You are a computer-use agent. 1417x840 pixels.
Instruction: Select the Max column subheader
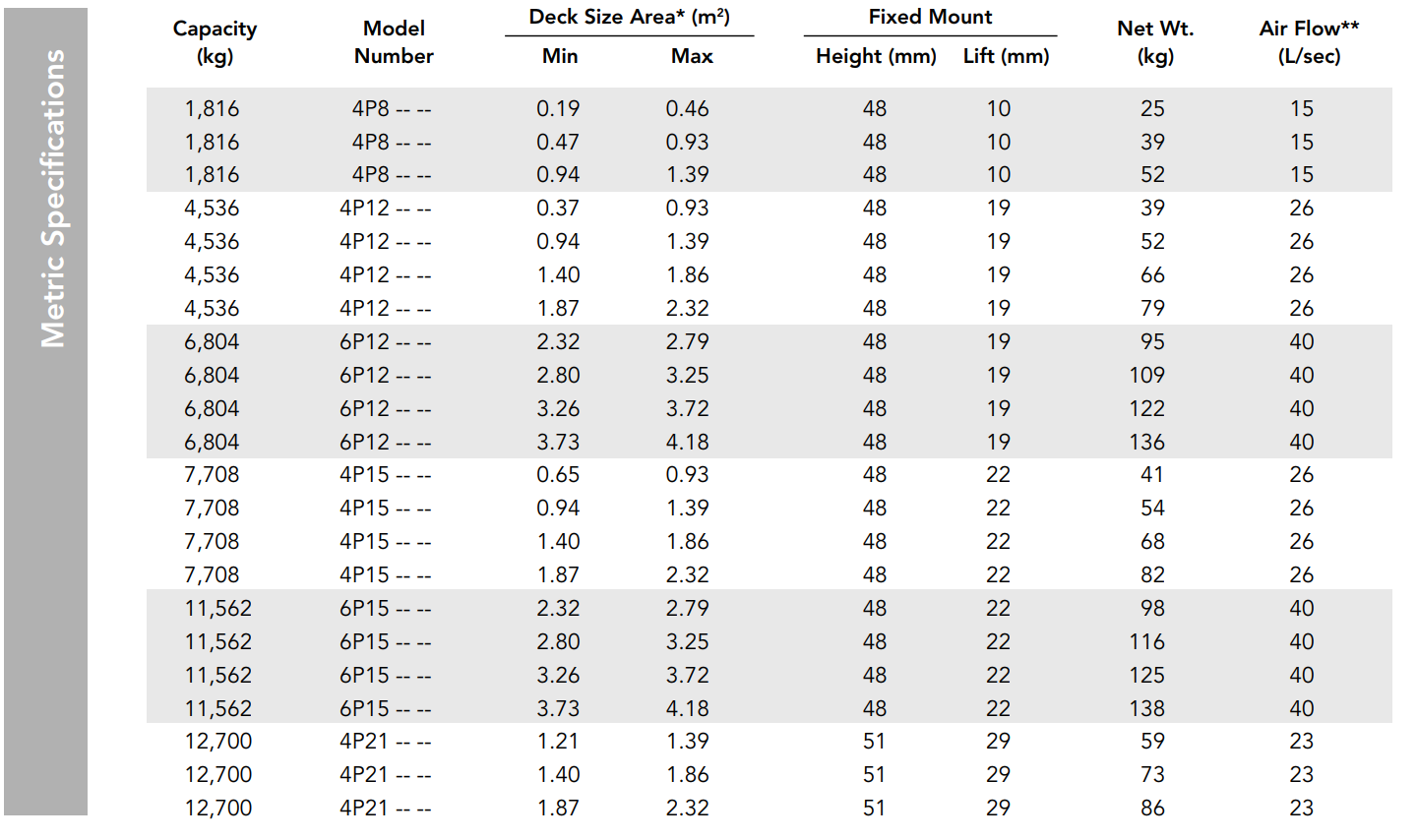tap(692, 56)
